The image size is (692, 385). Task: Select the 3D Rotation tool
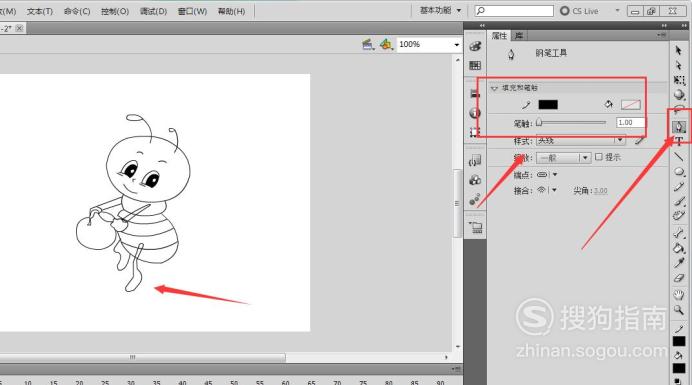(679, 94)
